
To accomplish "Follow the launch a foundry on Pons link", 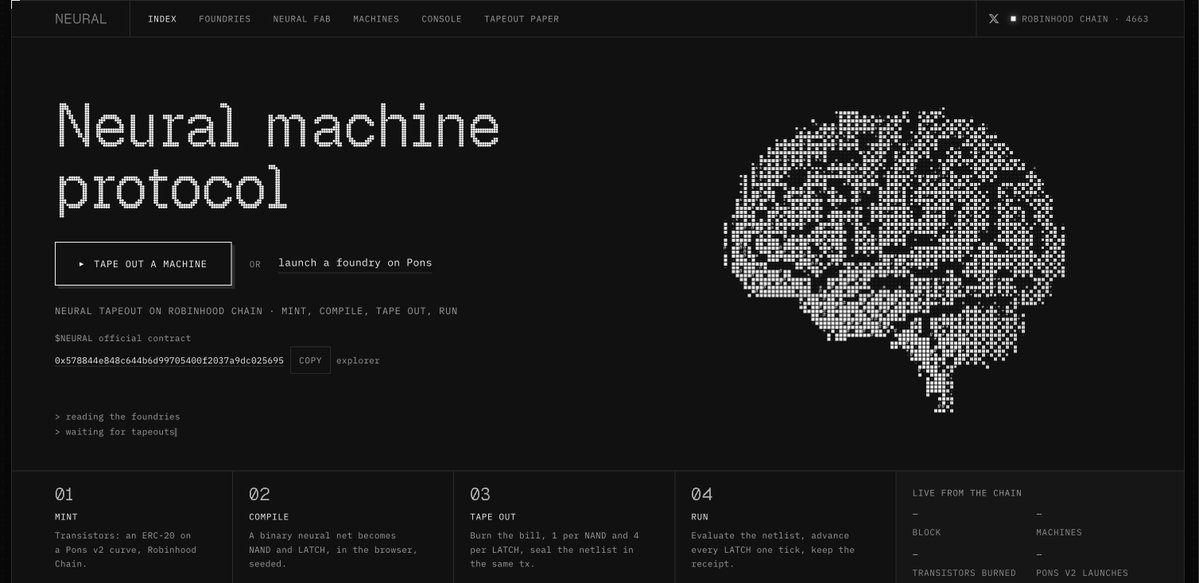I will coord(355,263).
